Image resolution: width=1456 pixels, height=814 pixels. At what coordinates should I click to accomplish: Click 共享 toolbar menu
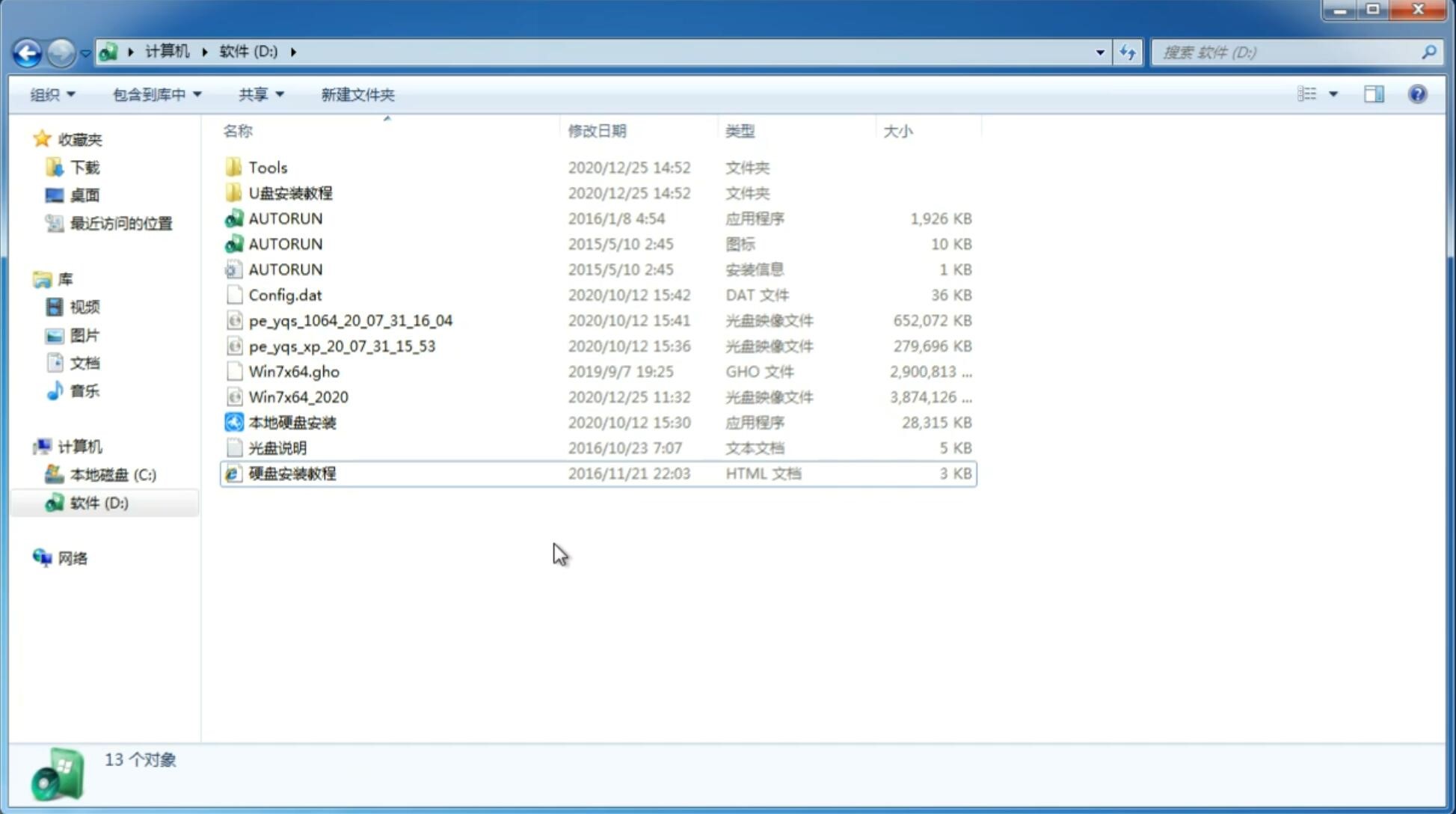(259, 93)
